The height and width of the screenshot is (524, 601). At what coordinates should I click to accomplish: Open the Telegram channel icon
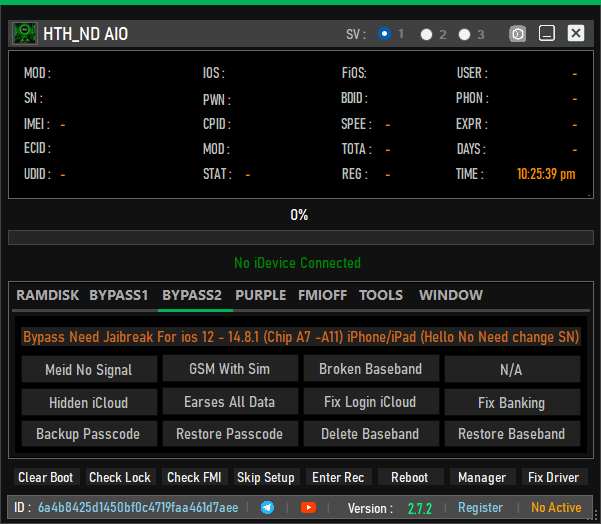click(x=267, y=508)
